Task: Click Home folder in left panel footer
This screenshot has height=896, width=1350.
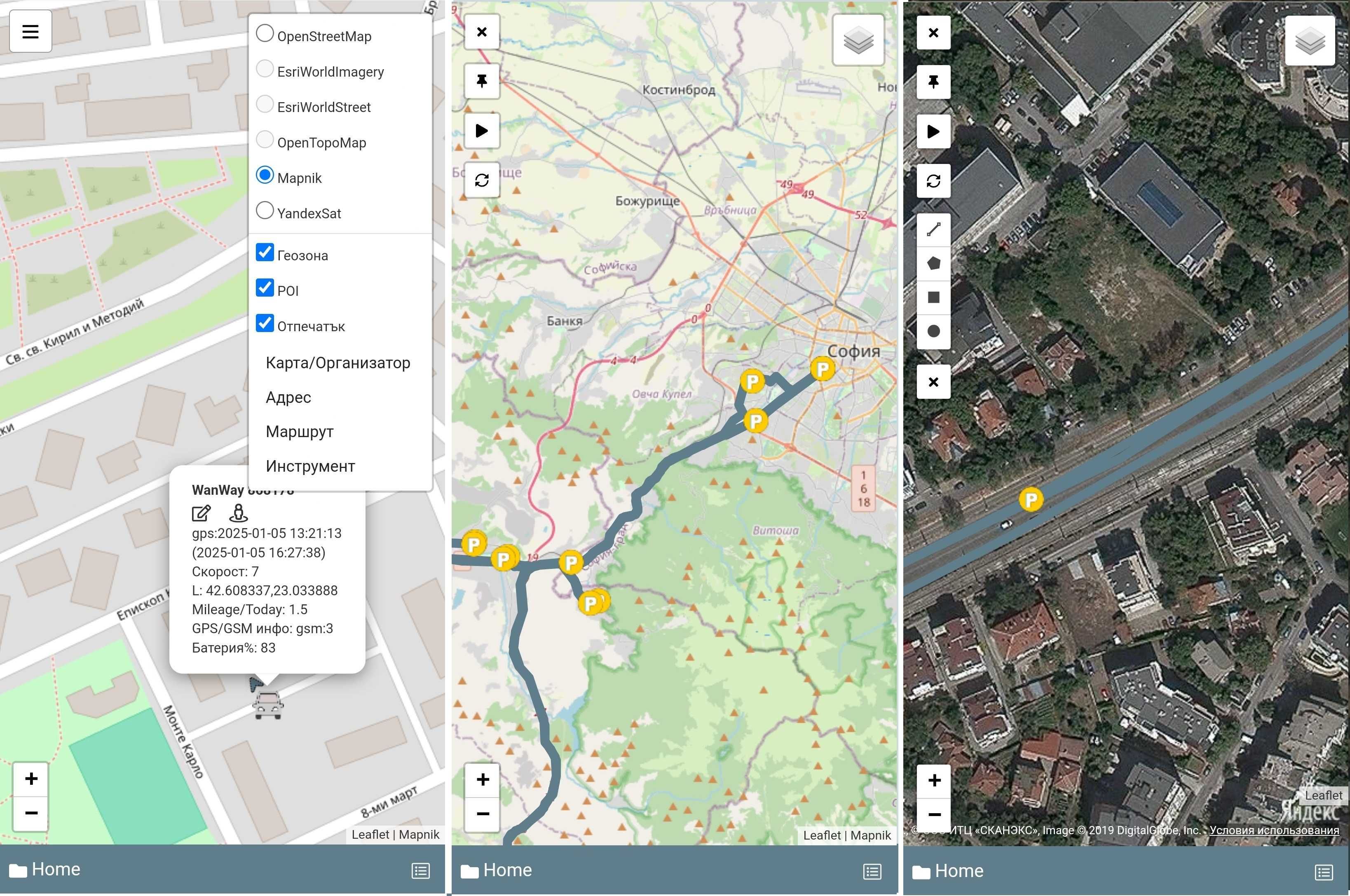Action: [x=45, y=870]
